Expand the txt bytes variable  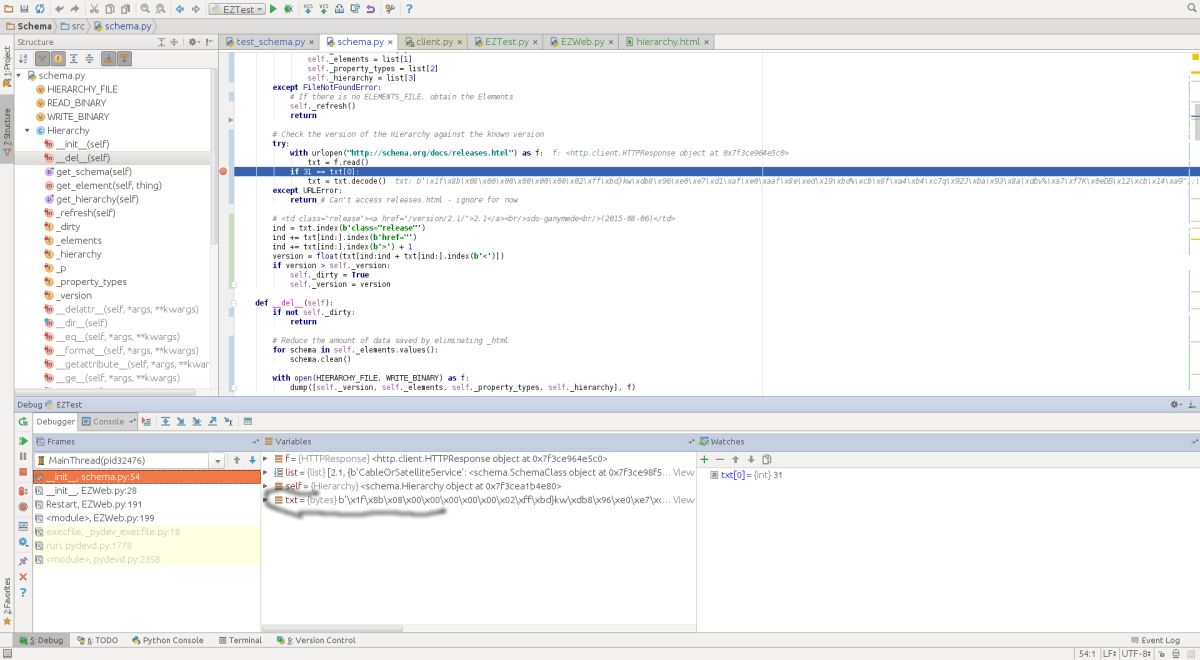(x=266, y=499)
